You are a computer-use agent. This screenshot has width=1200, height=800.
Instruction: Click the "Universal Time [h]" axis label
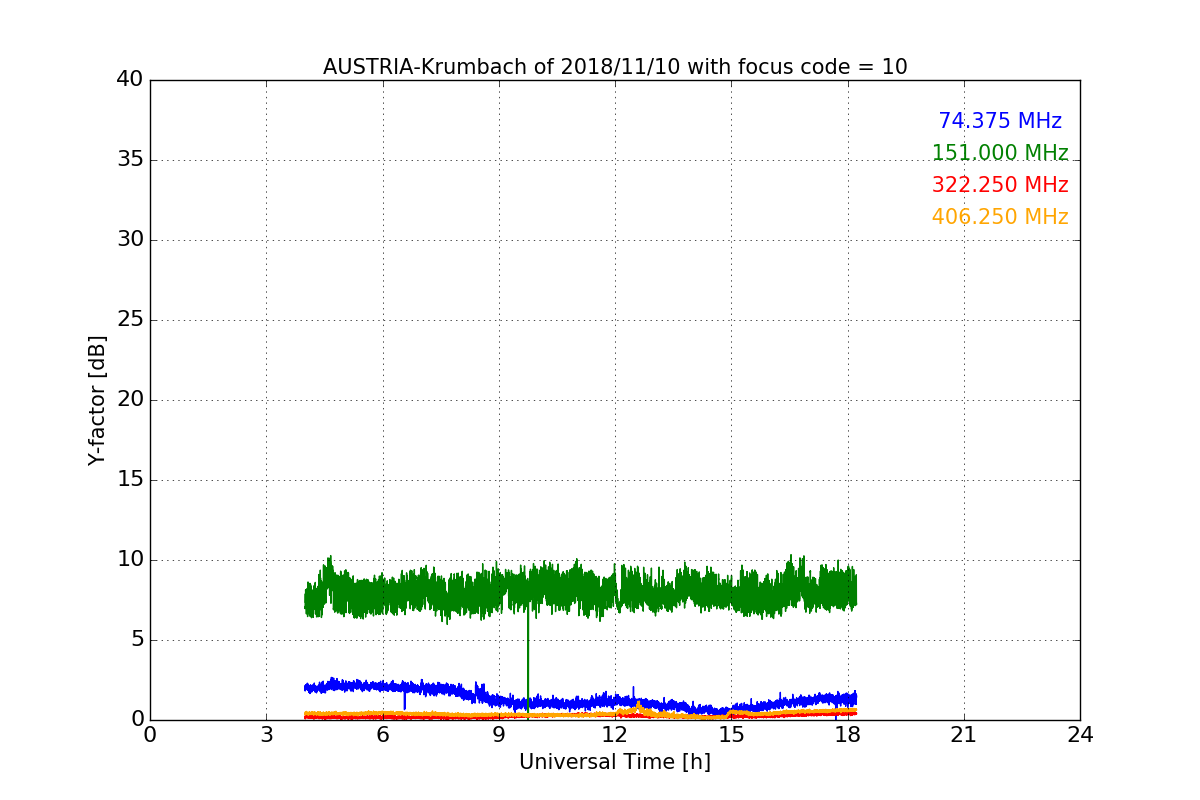(615, 762)
